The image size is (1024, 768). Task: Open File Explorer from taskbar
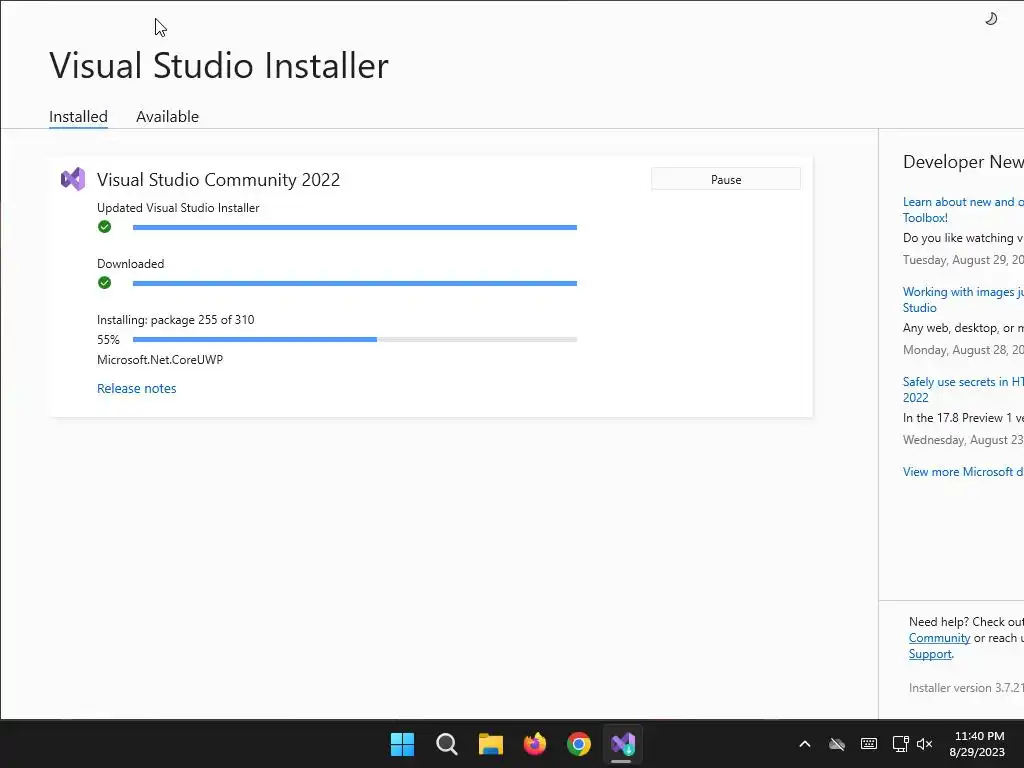click(x=490, y=744)
